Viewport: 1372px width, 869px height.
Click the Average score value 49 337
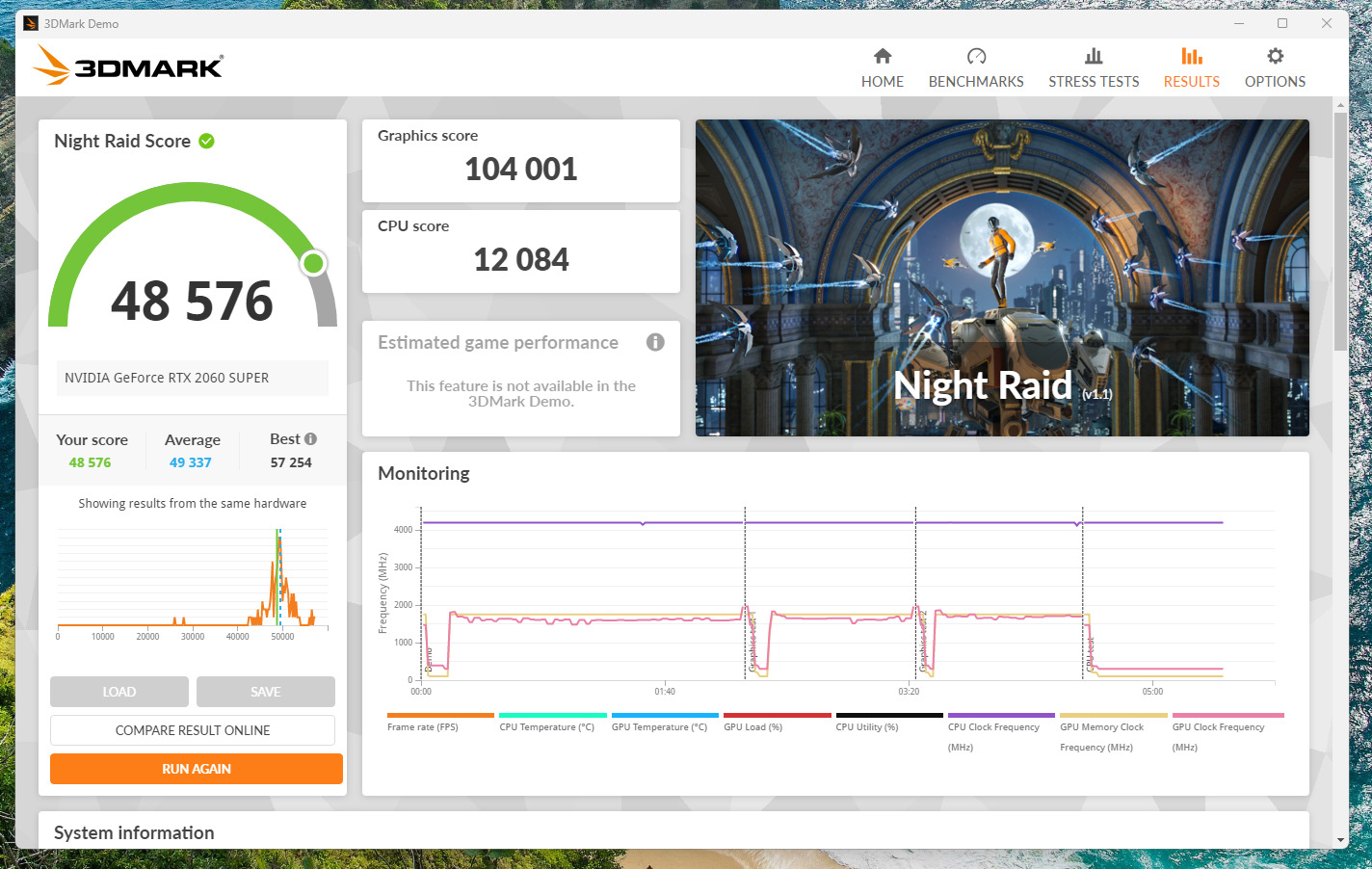[x=191, y=462]
